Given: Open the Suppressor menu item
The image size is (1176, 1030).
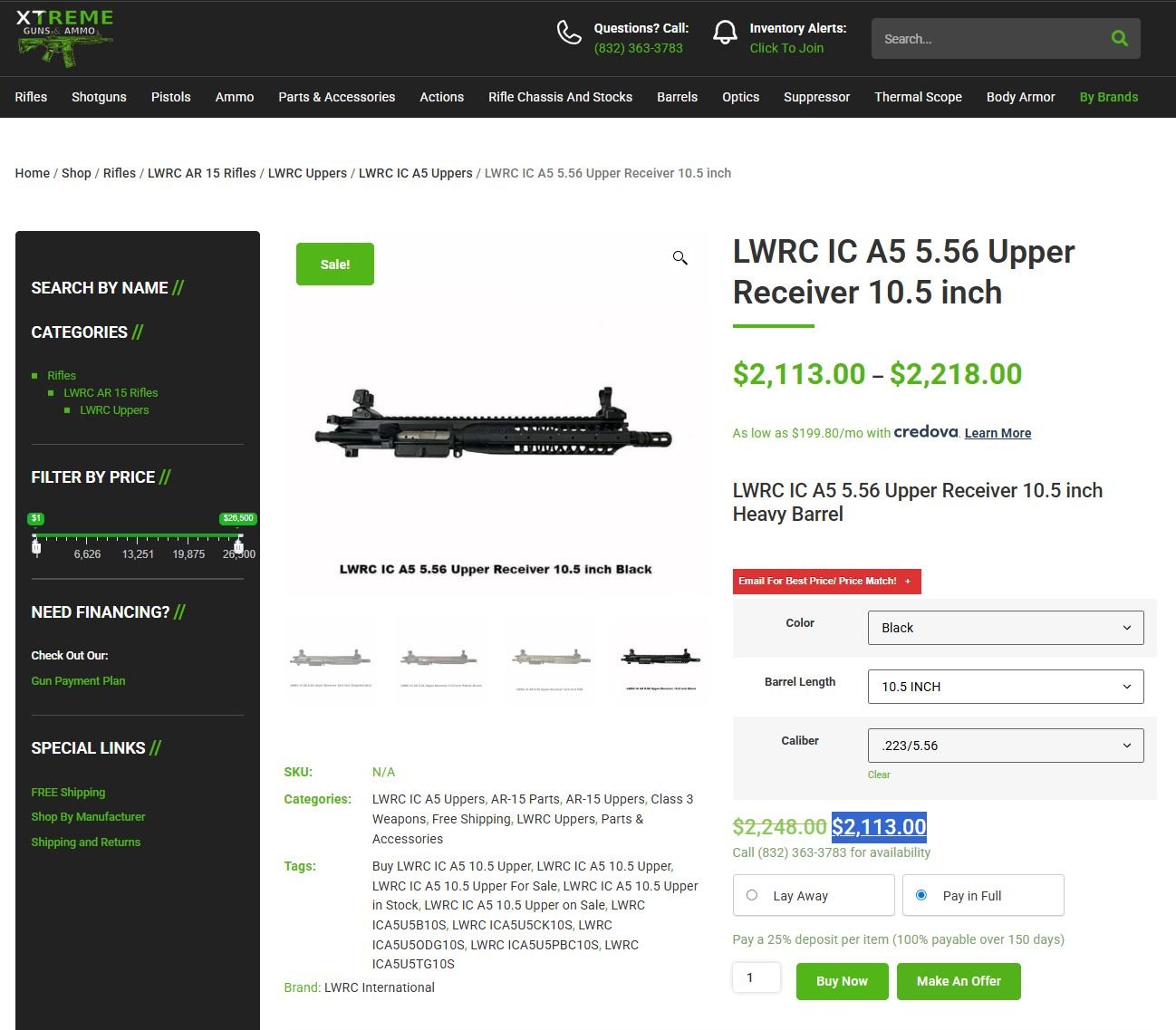Looking at the screenshot, I should coord(816,97).
